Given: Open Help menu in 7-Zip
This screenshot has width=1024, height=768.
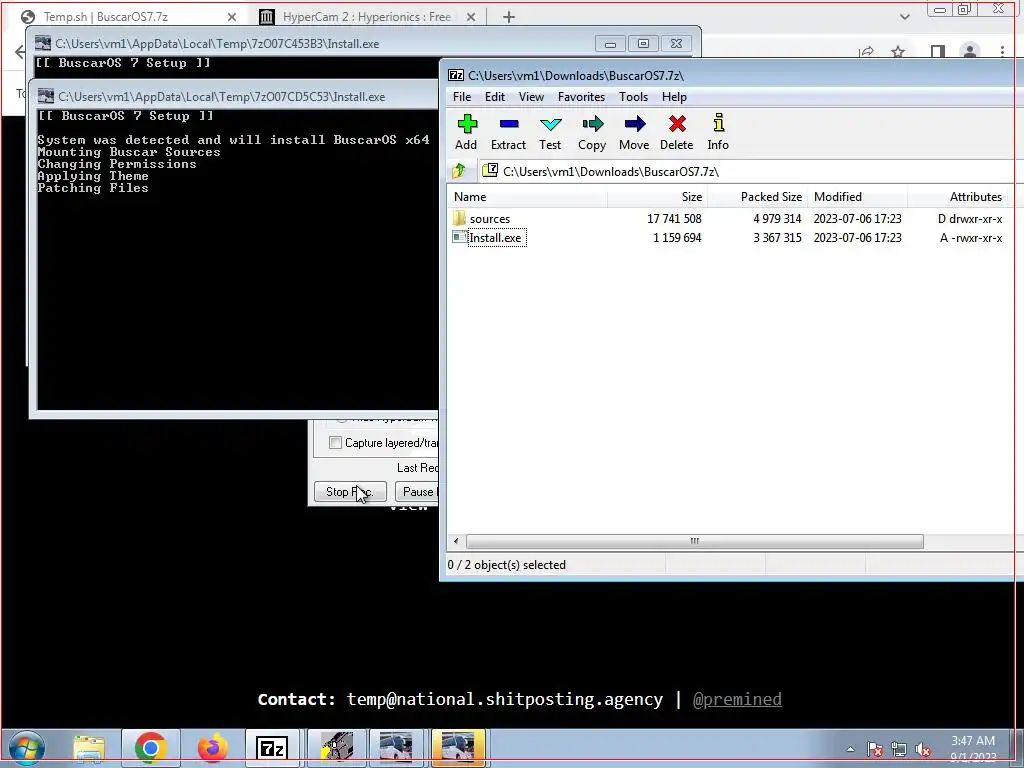Looking at the screenshot, I should tap(674, 97).
